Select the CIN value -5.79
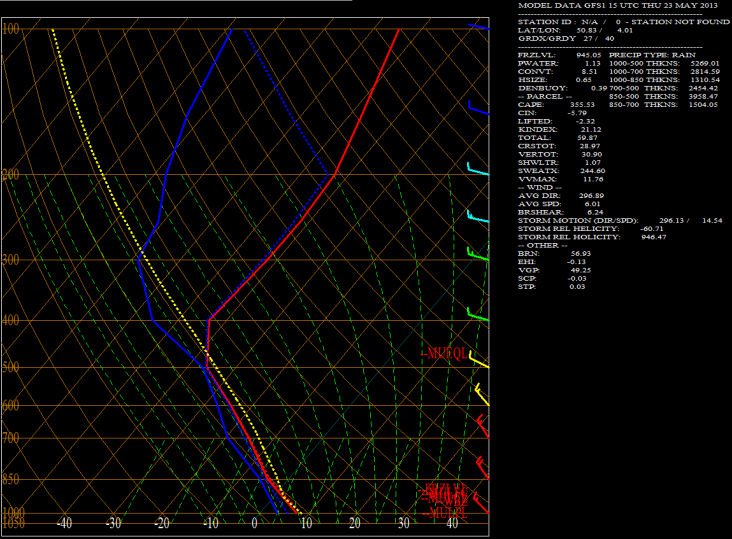The height and width of the screenshot is (539, 732). [577, 113]
